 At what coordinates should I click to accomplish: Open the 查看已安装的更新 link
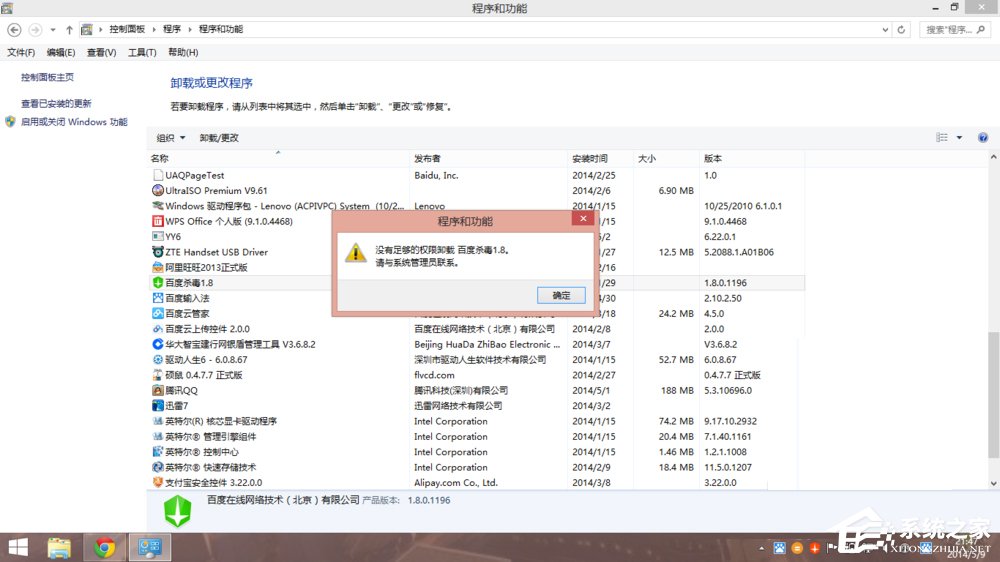pos(56,103)
